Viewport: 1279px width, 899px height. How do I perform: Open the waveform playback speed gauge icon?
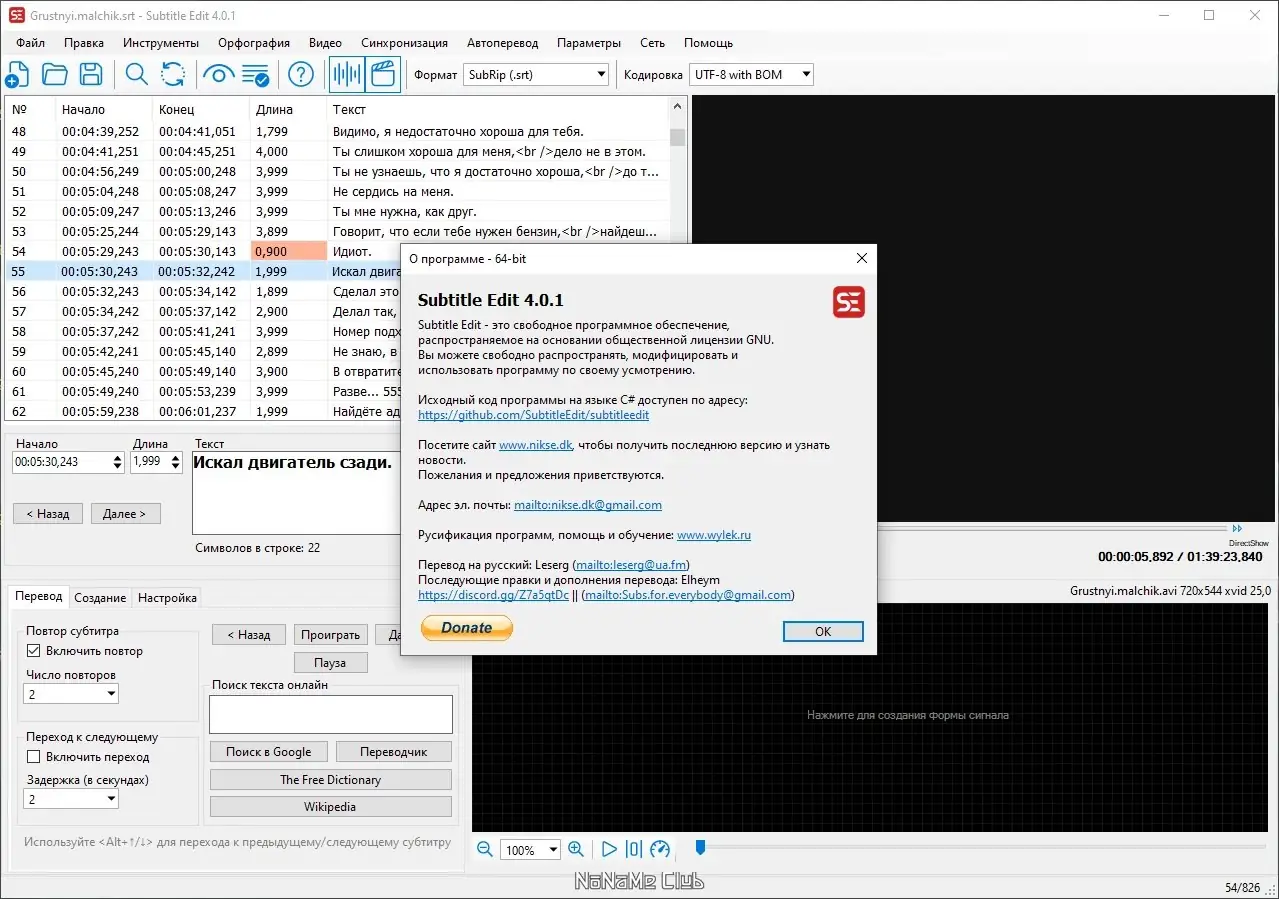pos(659,849)
